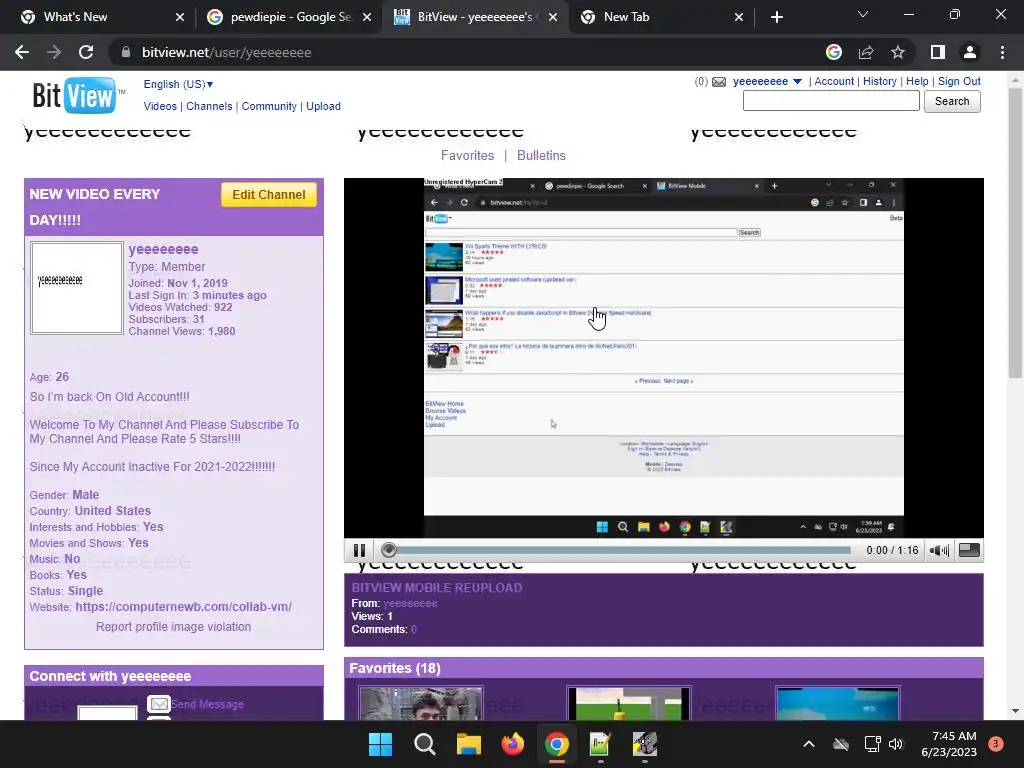Open the inbox envelope icon
Screen dimensions: 1024x768
(x=719, y=82)
